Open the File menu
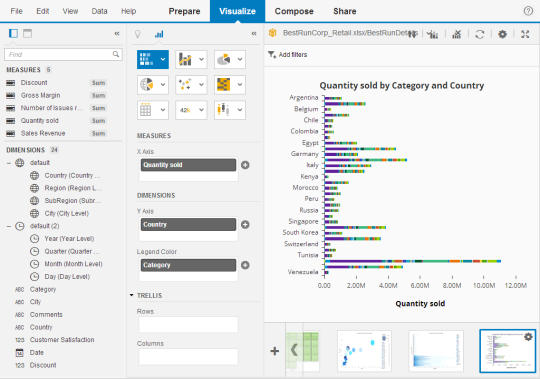 coord(17,11)
